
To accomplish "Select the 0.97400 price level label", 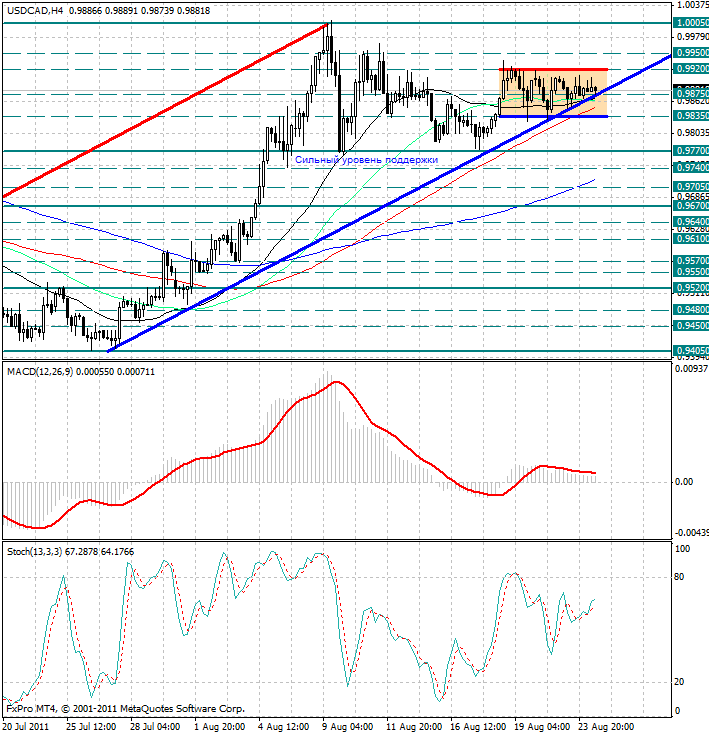I will coord(691,168).
